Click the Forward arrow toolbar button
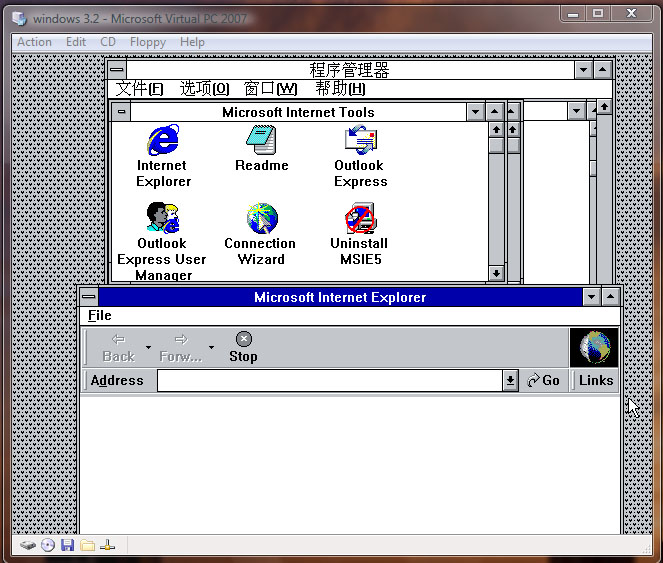 pyautogui.click(x=181, y=348)
